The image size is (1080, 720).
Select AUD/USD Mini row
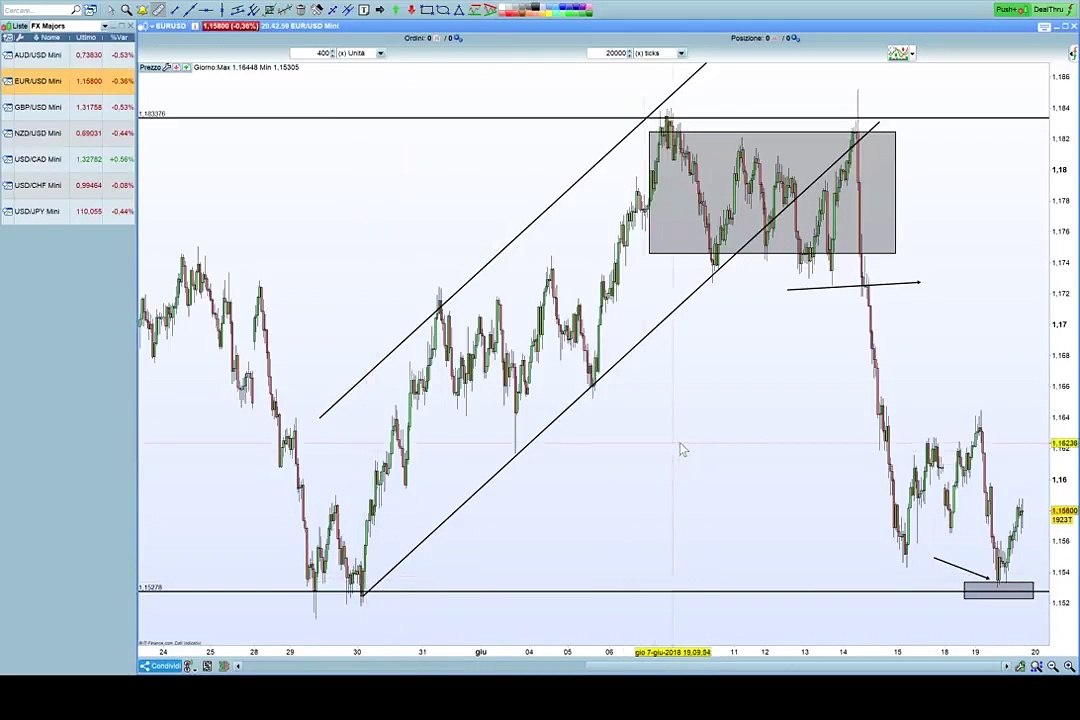[x=68, y=55]
